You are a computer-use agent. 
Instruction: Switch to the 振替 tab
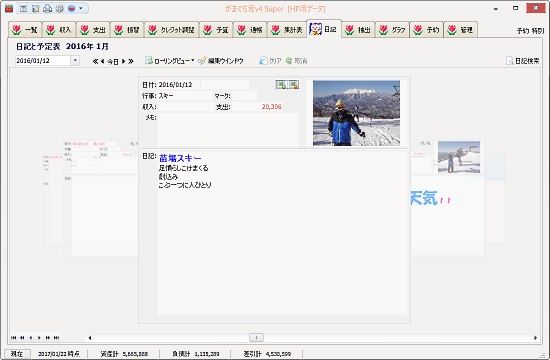(127, 30)
